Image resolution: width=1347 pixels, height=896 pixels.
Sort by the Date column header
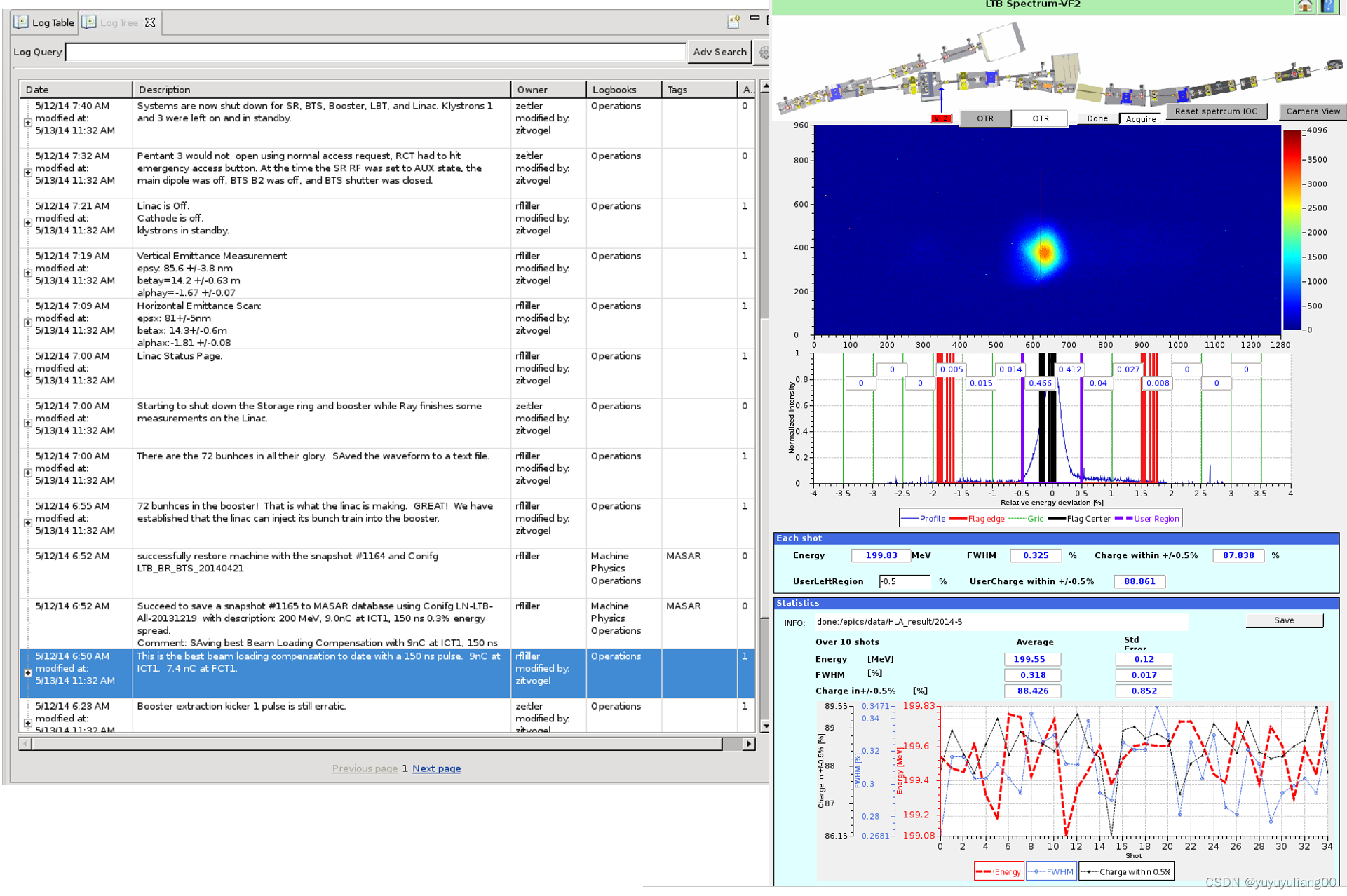pos(76,90)
